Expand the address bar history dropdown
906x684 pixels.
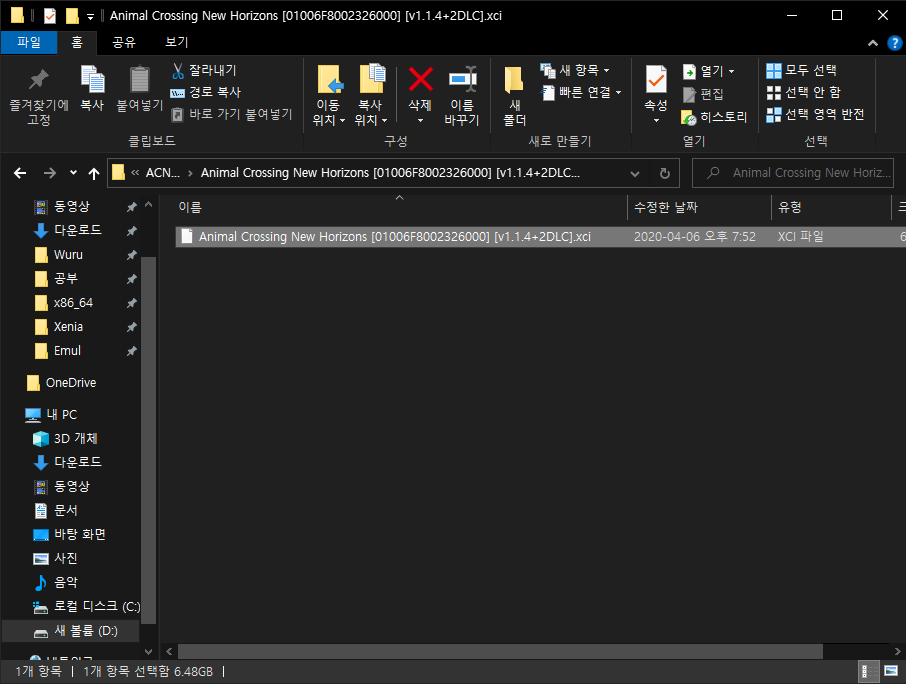635,173
